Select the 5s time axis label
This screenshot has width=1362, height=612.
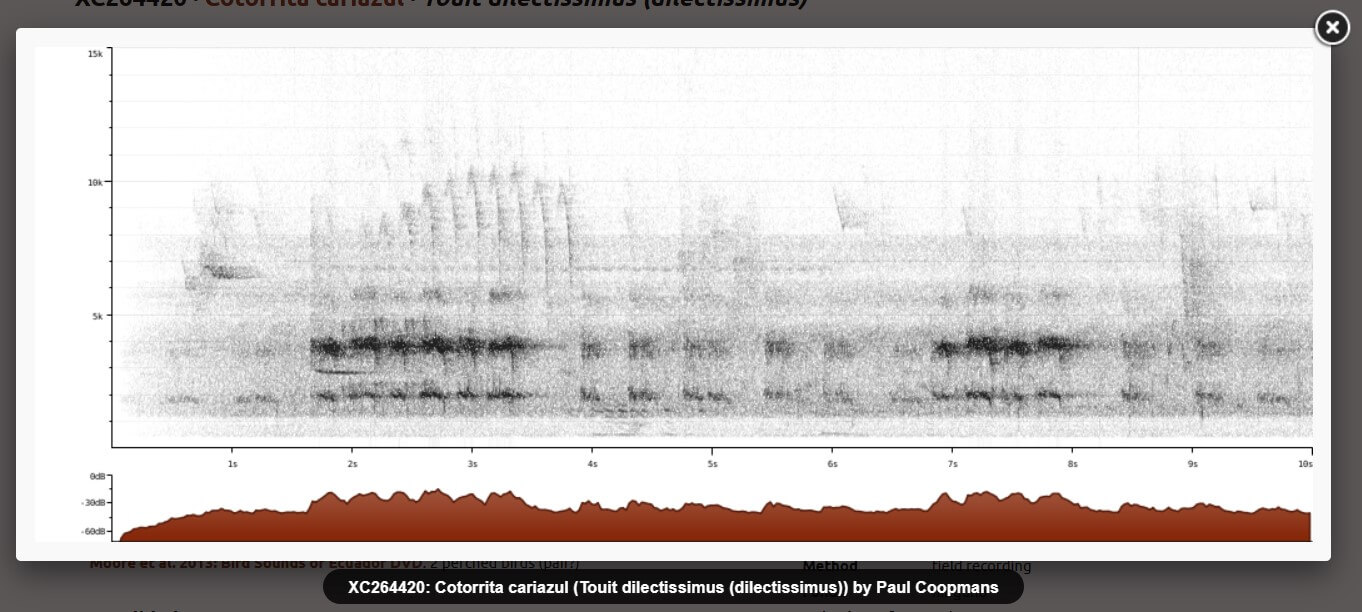(x=712, y=464)
